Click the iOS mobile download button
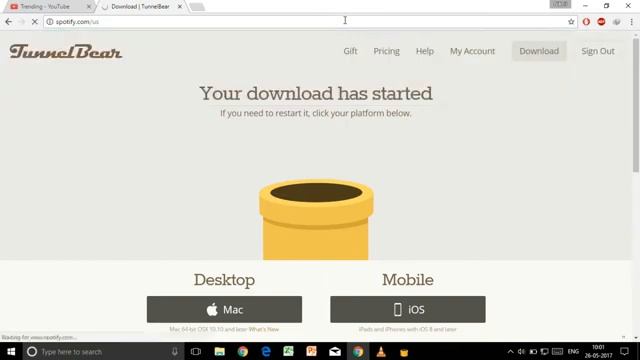 click(x=408, y=309)
